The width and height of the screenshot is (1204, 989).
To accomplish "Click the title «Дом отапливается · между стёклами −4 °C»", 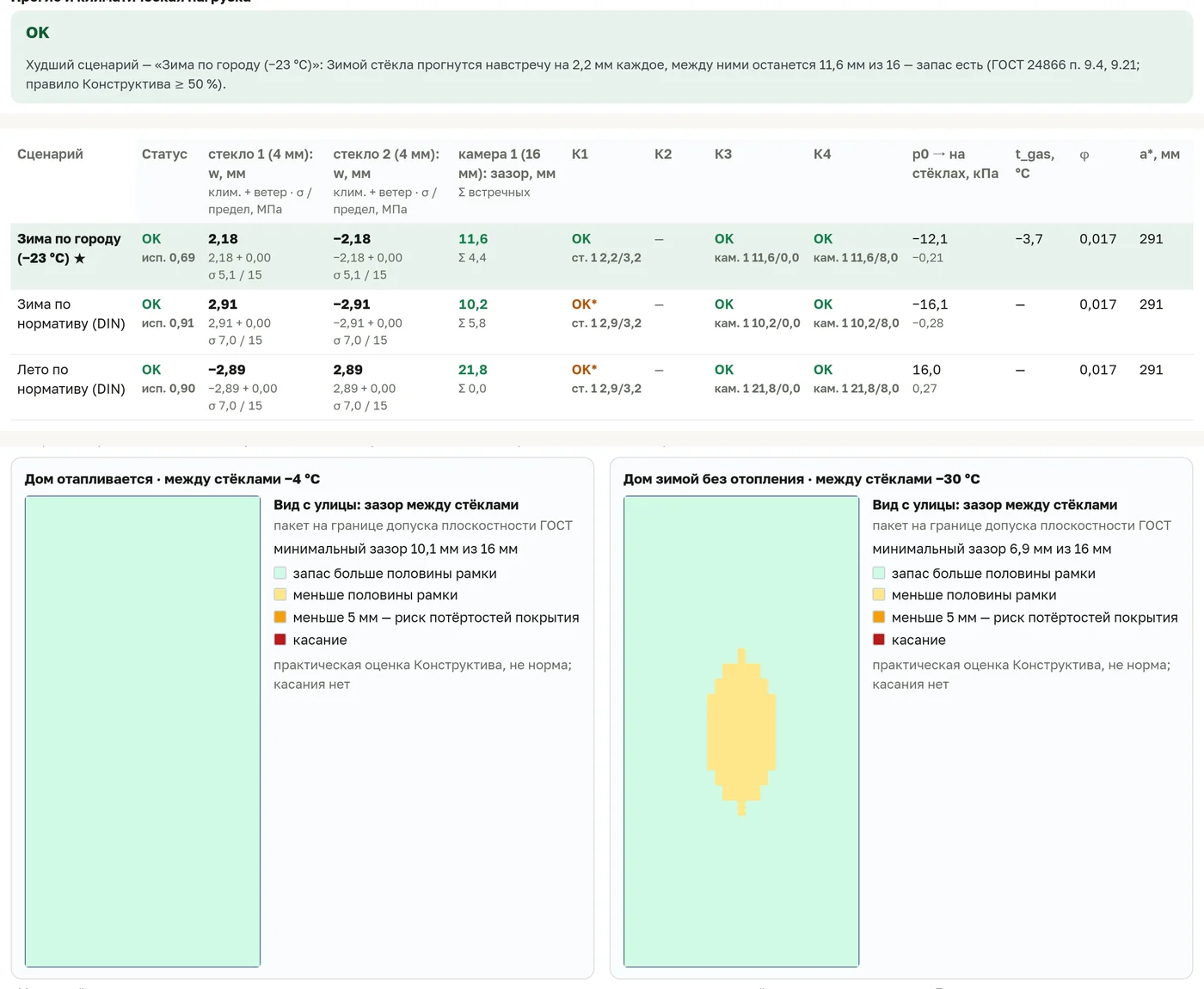I will (x=172, y=479).
